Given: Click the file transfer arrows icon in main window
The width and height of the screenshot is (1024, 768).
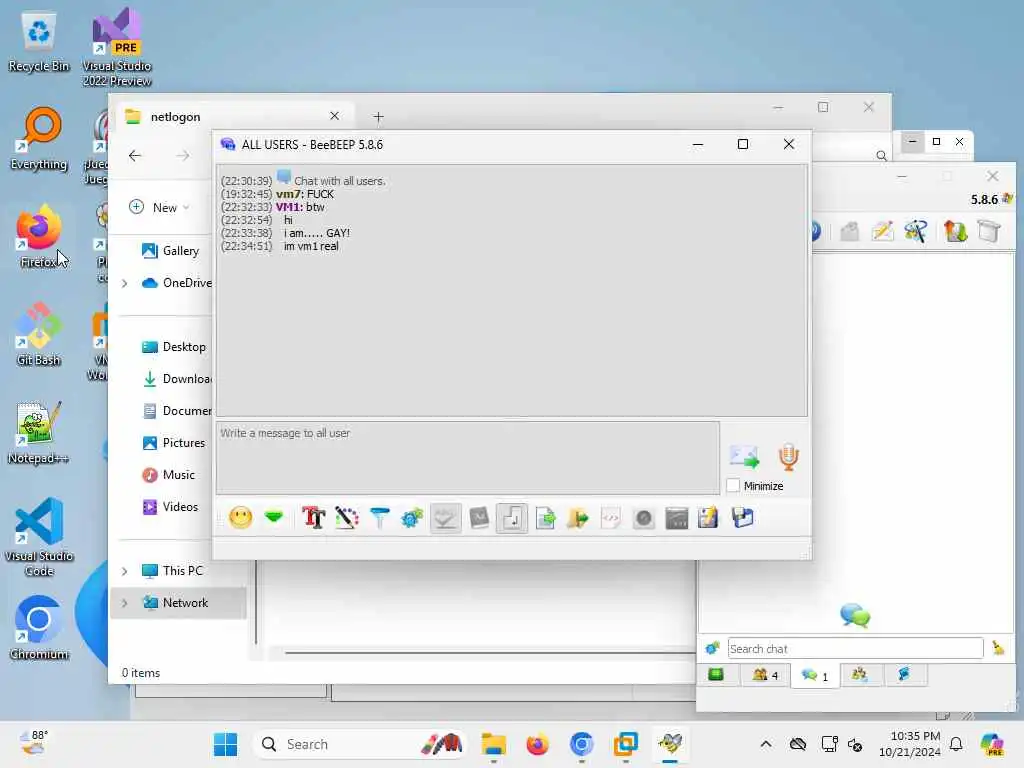Looking at the screenshot, I should (x=955, y=231).
